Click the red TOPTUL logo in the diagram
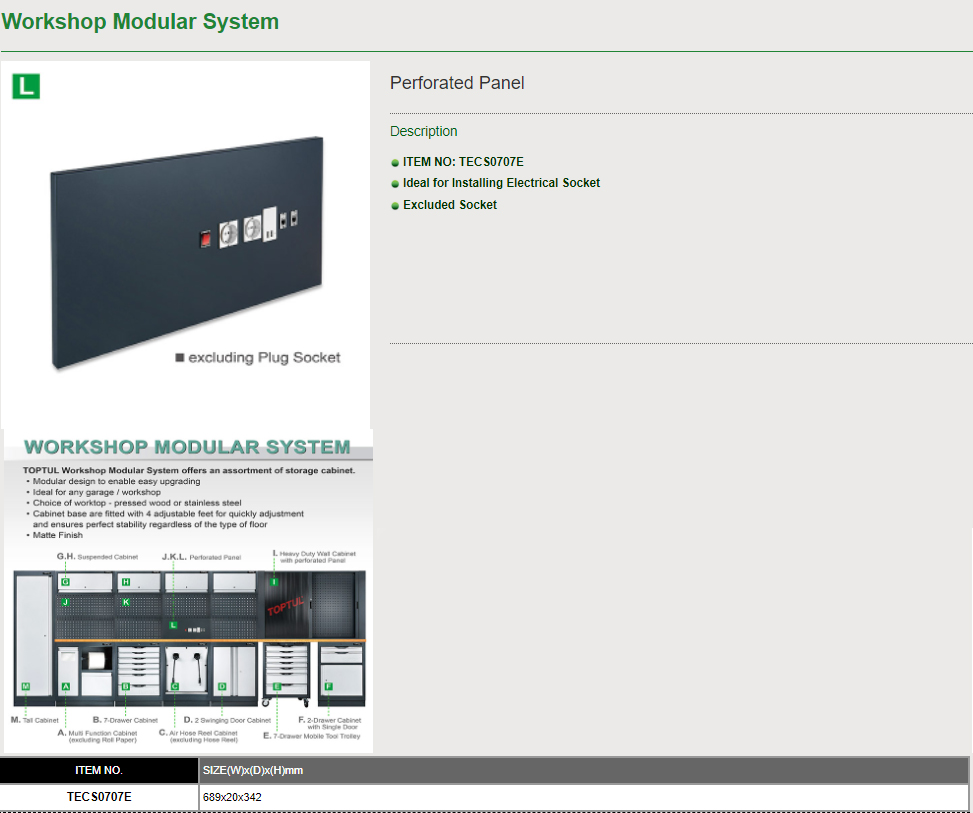The width and height of the screenshot is (973, 813). pyautogui.click(x=286, y=605)
